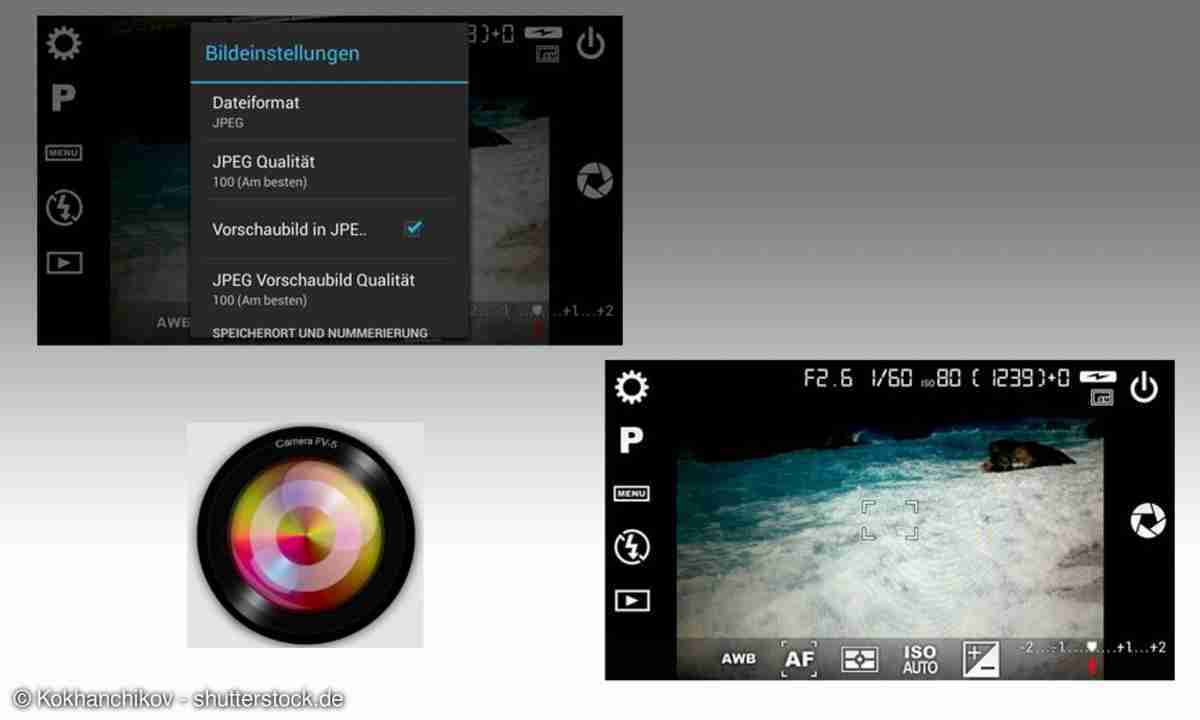Open the exposure compensation +/- icon
Screen dimensions: 1200x720
click(x=980, y=659)
